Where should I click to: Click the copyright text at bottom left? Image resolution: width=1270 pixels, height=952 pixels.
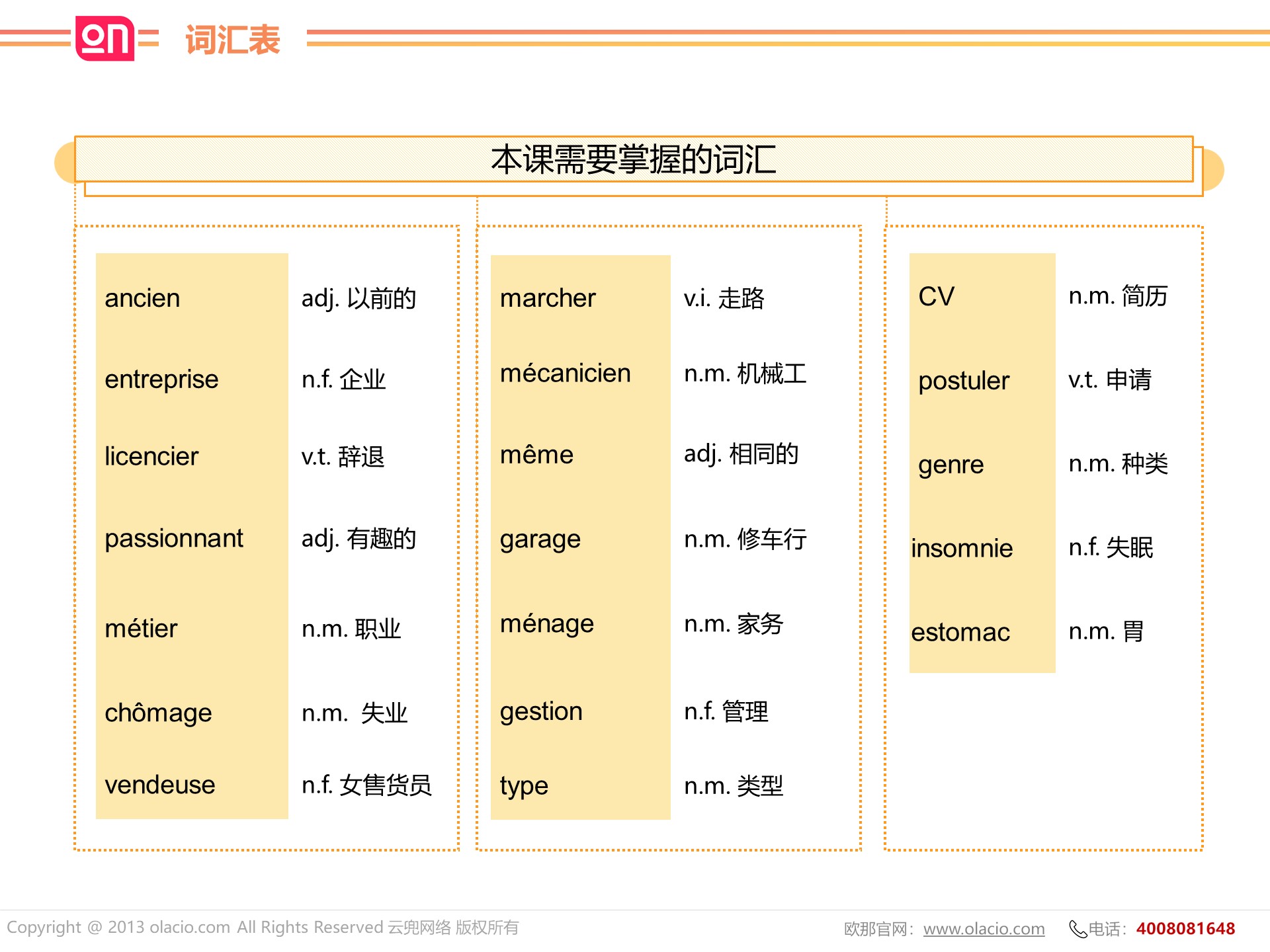262,928
